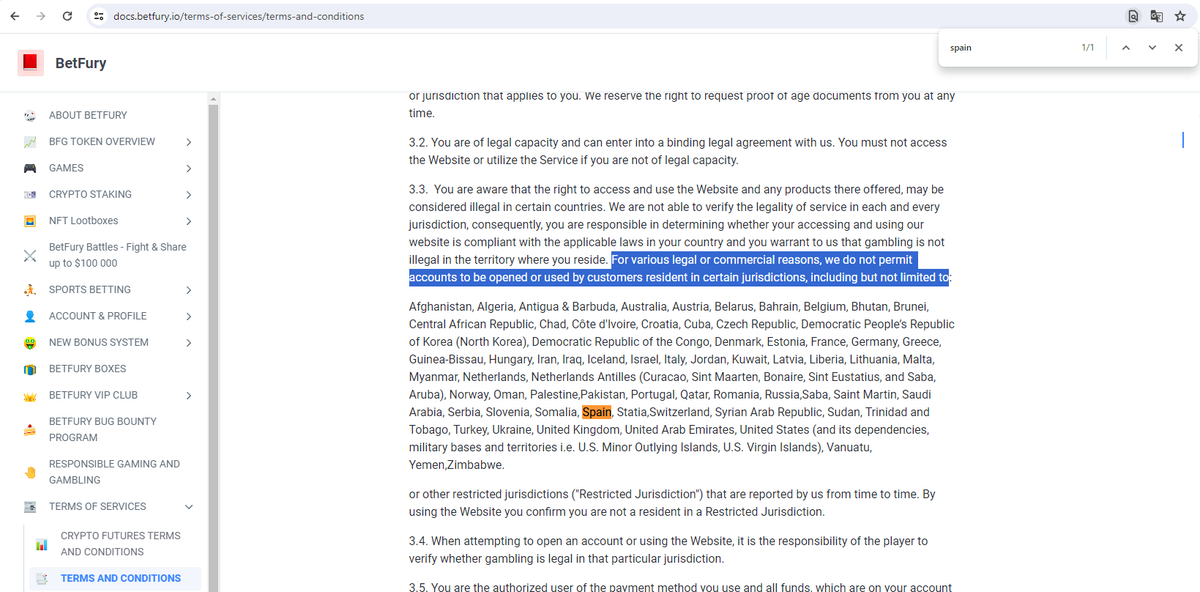1200x592 pixels.
Task: Click the SPORTS BETTING icon
Action: pyautogui.click(x=30, y=290)
